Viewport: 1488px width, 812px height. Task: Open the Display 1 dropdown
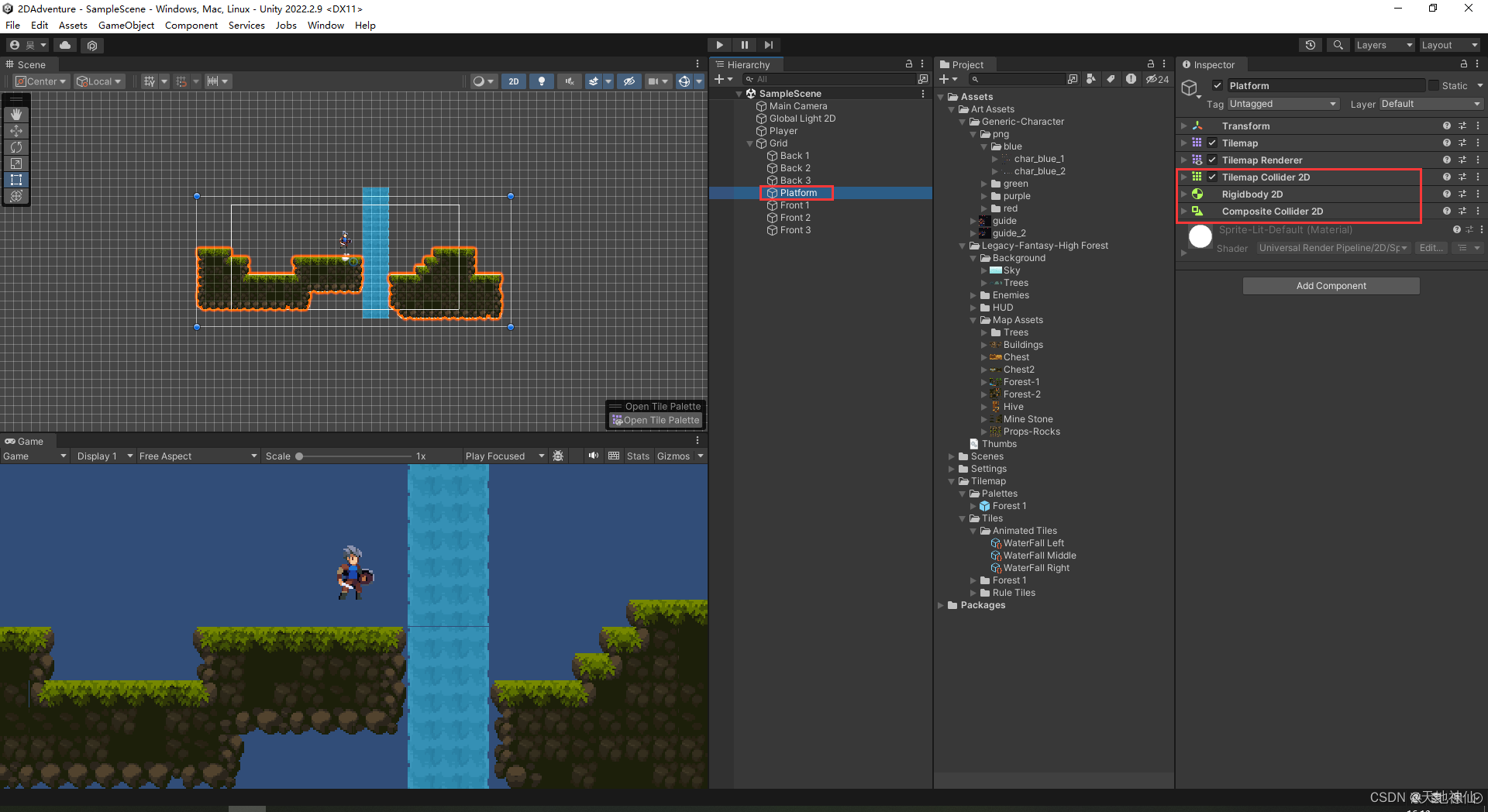[105, 456]
